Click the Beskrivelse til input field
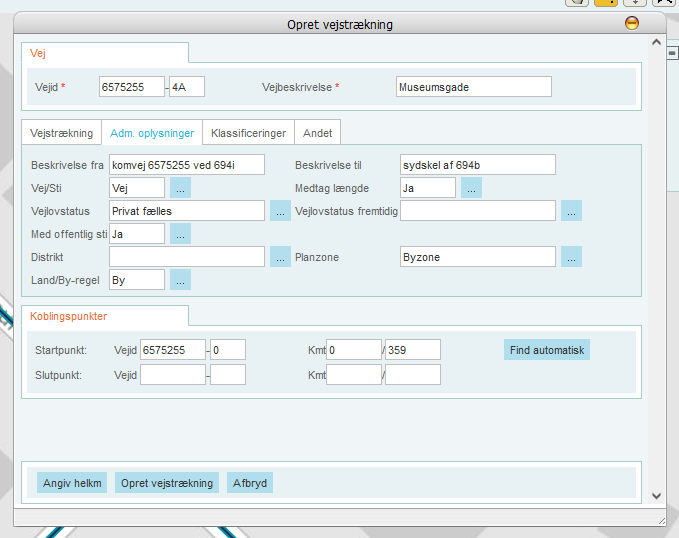The width and height of the screenshot is (679, 538). coord(477,164)
